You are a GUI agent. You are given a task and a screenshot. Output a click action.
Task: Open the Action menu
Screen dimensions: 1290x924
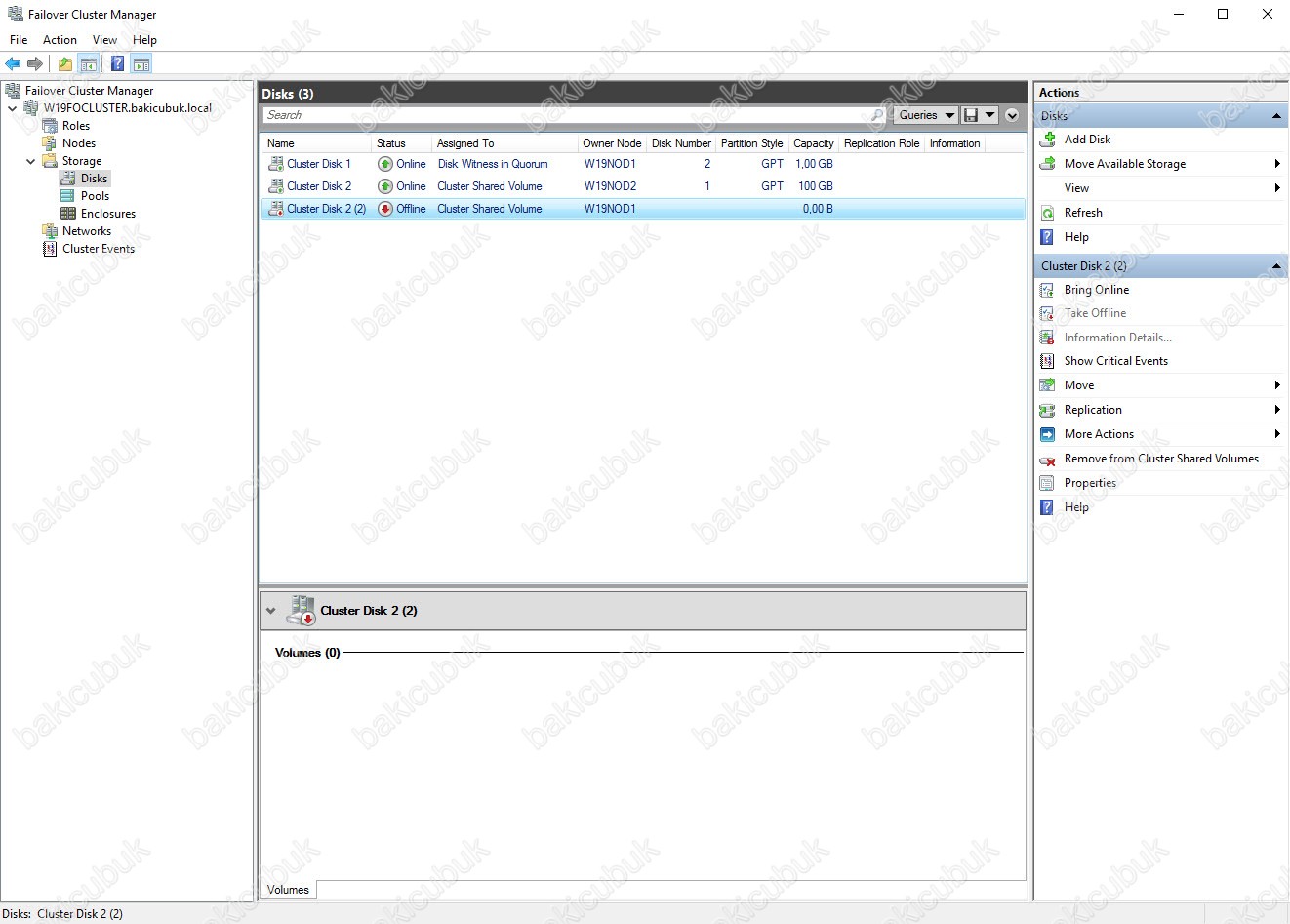[x=60, y=40]
